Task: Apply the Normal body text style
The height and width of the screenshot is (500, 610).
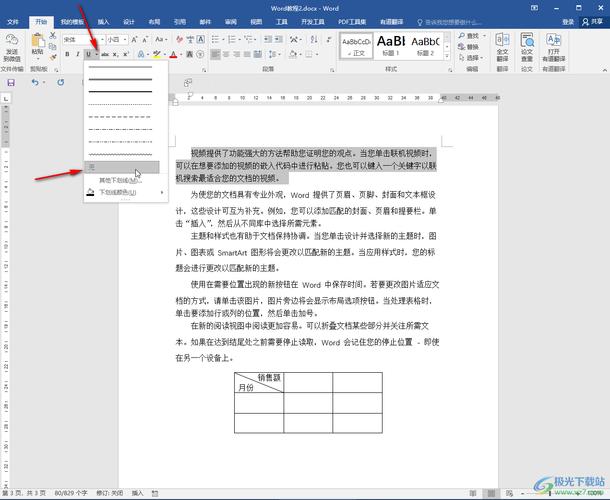Action: tap(356, 46)
